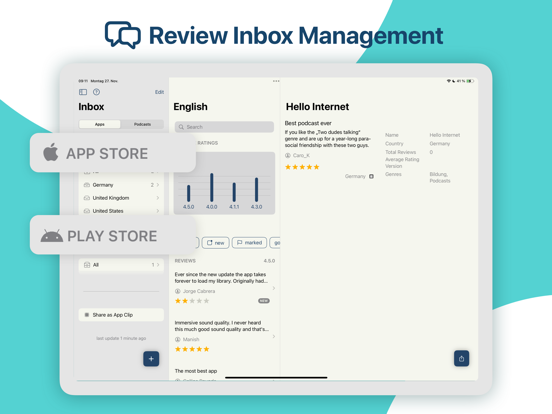
Task: Add new item with plus button
Action: click(x=151, y=359)
